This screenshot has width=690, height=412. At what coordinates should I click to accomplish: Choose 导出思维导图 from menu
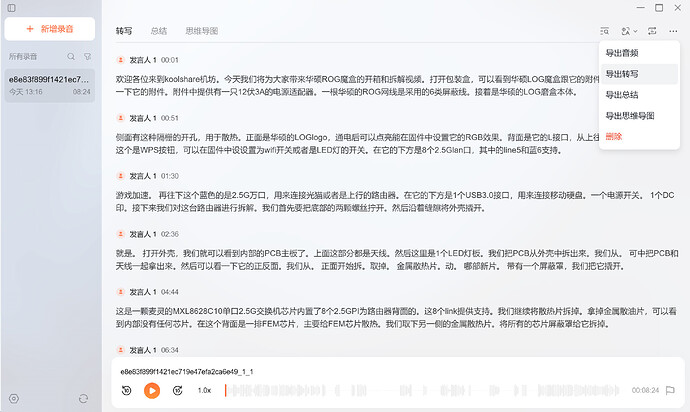tap(639, 116)
